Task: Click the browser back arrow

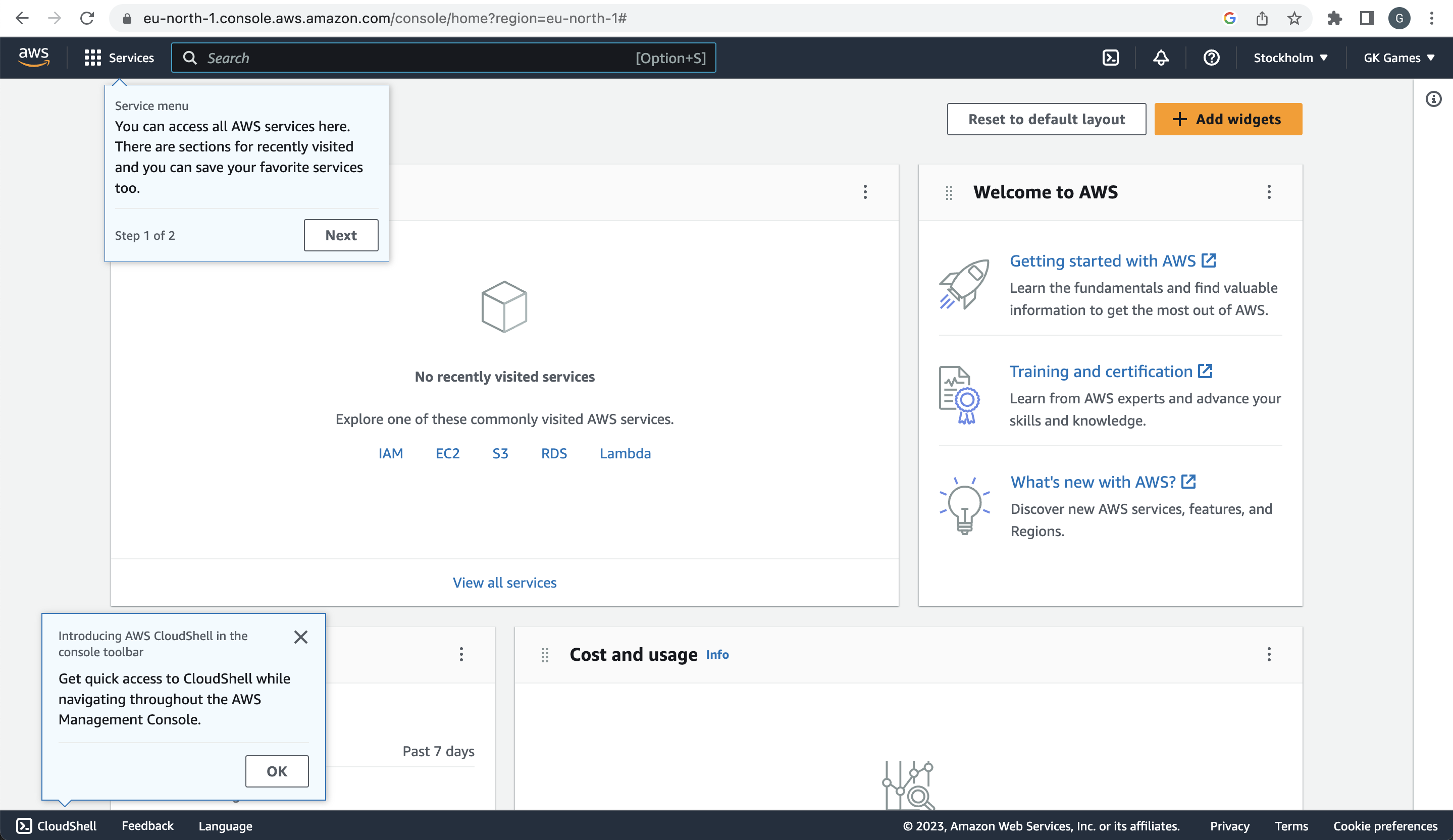Action: click(x=22, y=19)
